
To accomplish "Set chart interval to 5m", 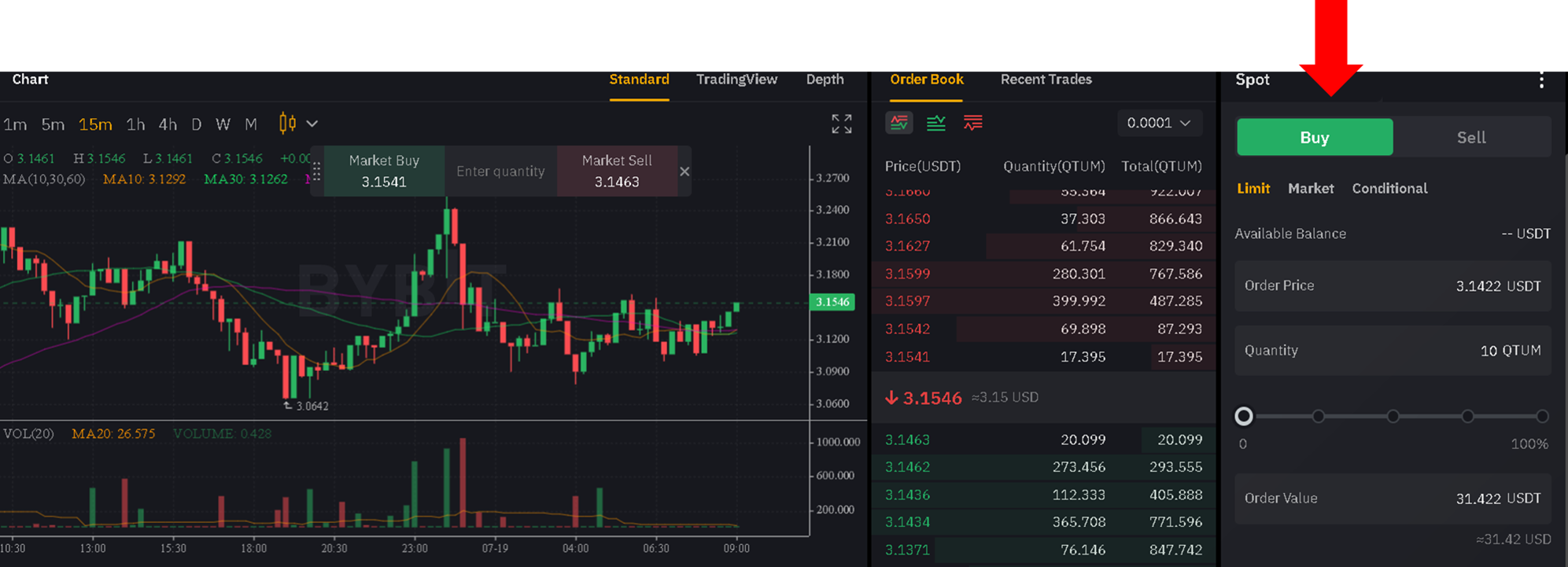I will [53, 124].
